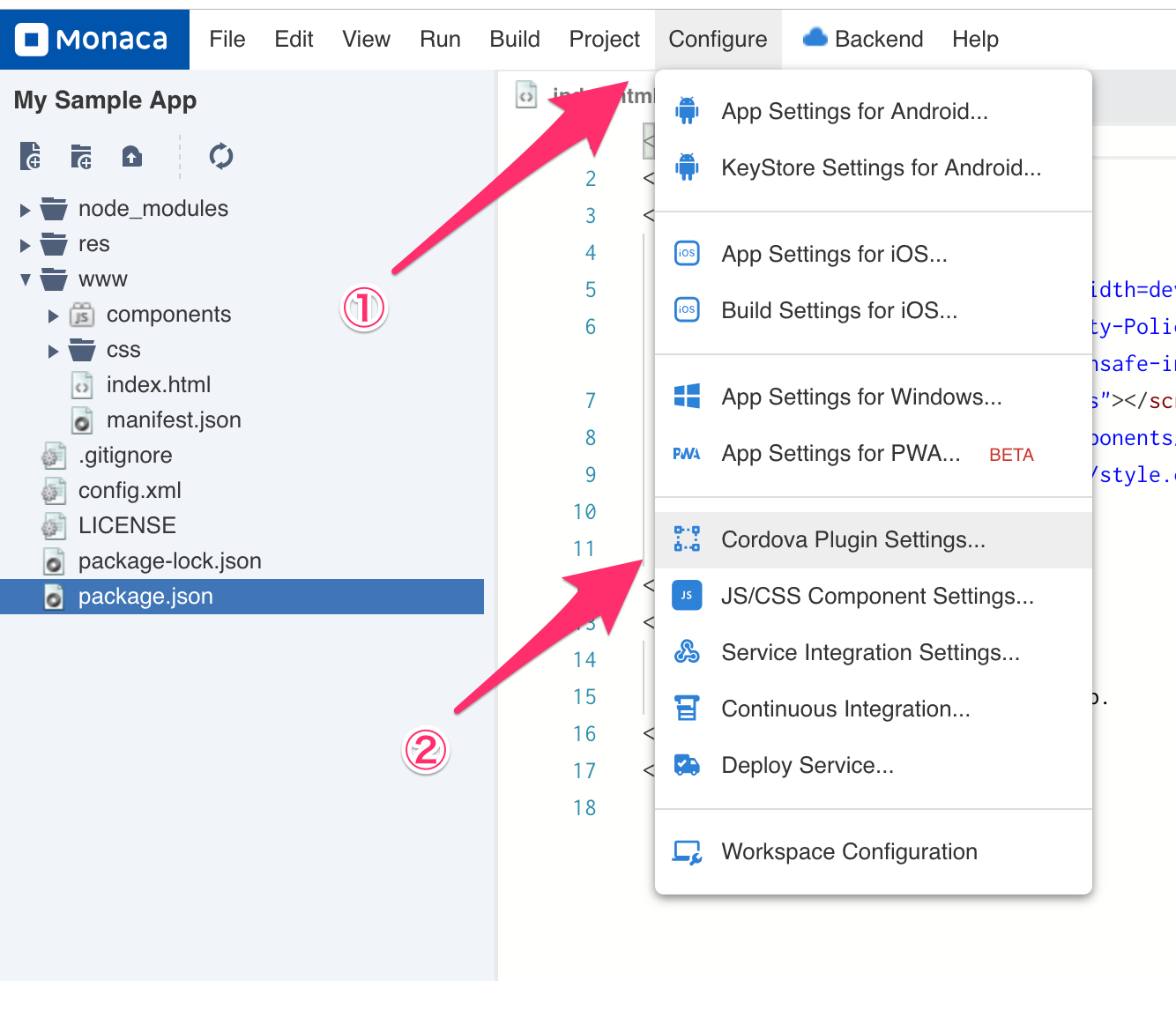Select package.json in file tree
Image resolution: width=1176 pixels, height=1017 pixels.
[242, 597]
